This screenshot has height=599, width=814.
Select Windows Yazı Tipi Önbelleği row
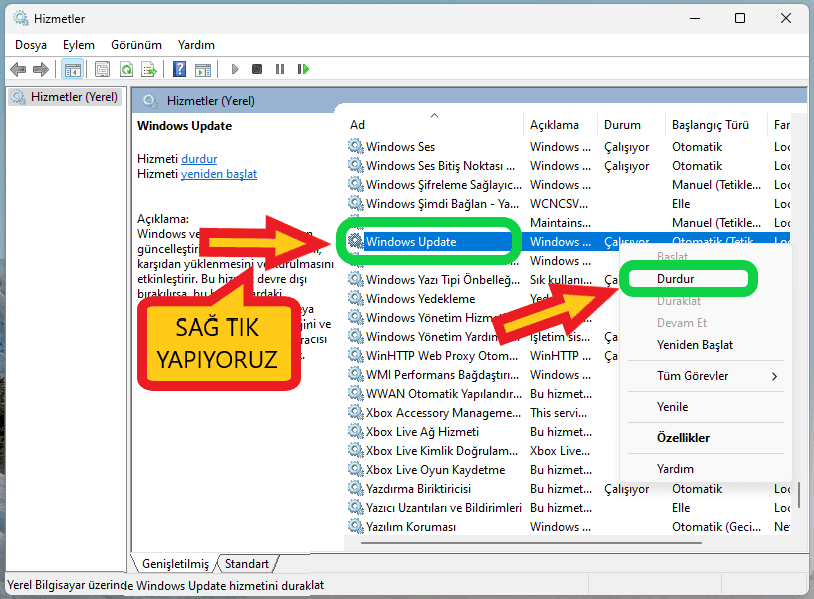point(483,279)
